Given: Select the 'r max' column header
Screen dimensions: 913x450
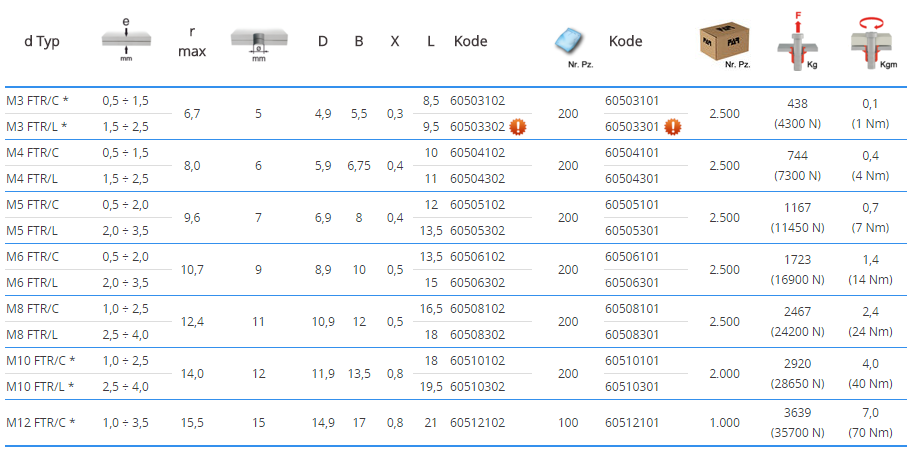Looking at the screenshot, I should [192, 41].
